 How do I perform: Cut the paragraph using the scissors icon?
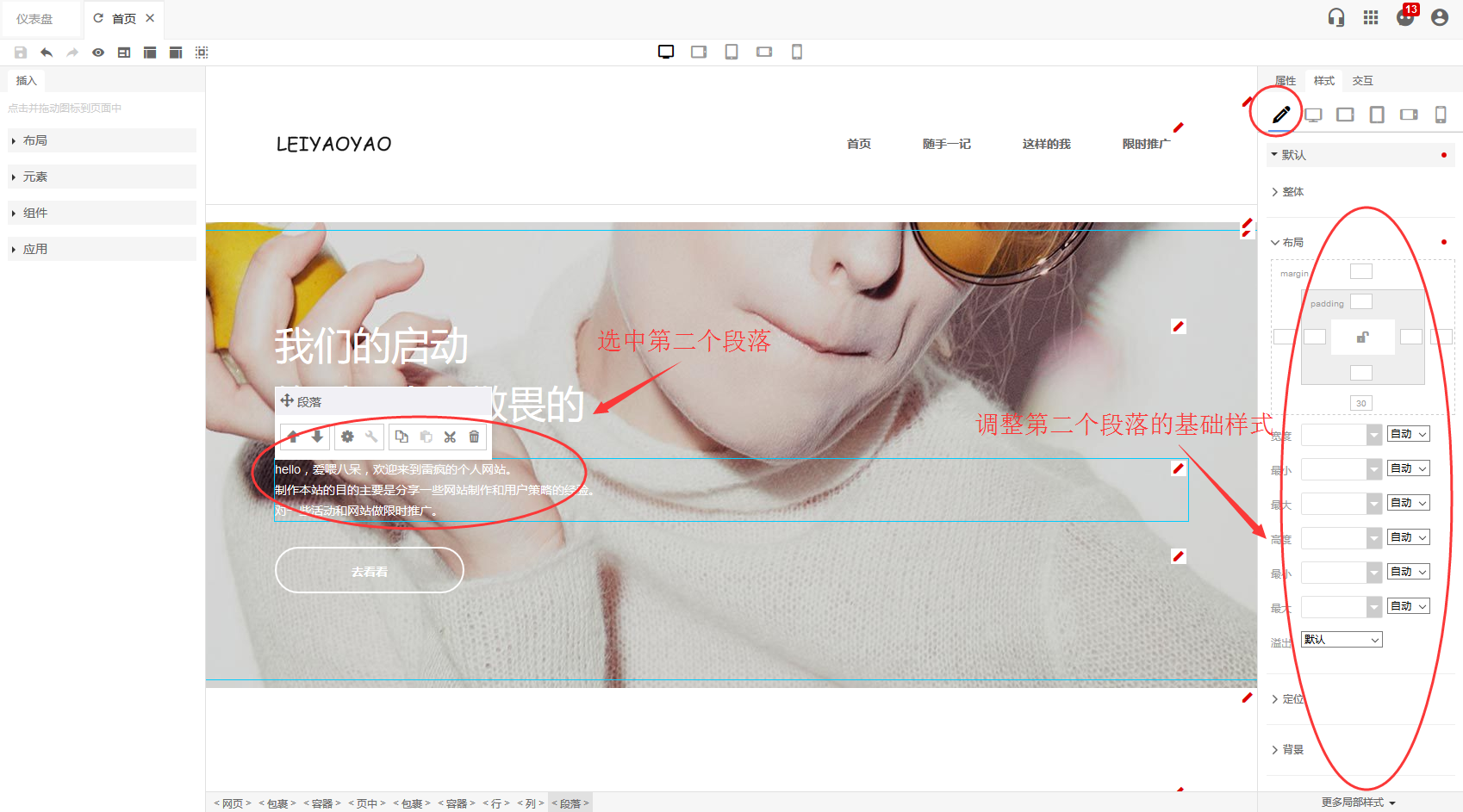click(x=450, y=437)
